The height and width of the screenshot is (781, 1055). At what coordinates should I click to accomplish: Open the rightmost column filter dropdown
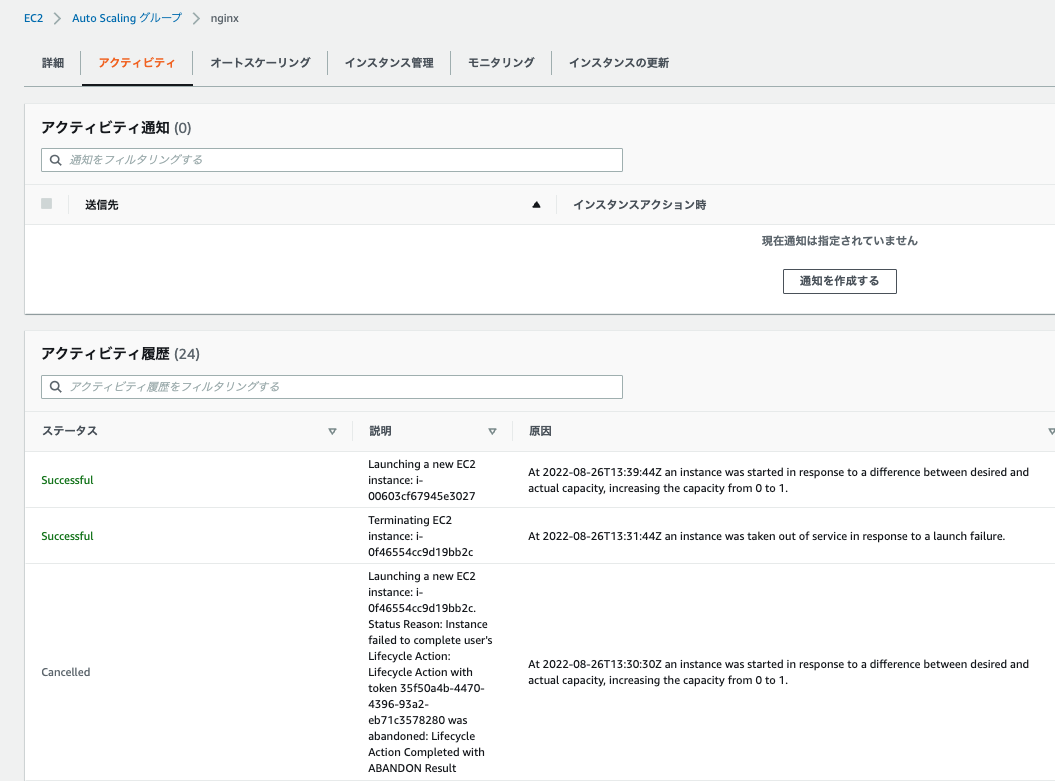point(1049,431)
